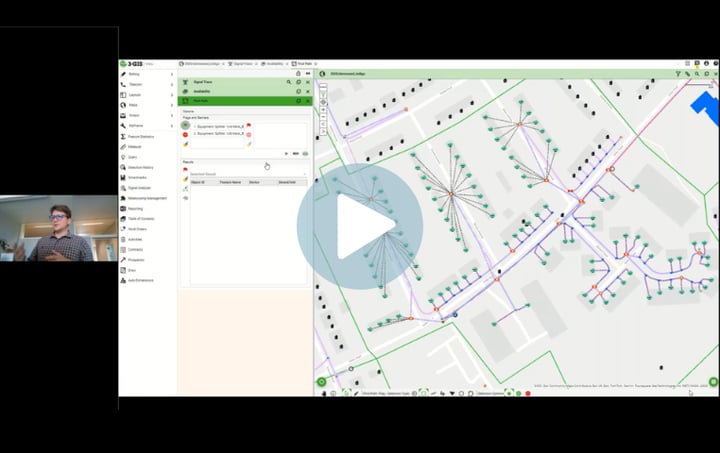Click the map filter funnel icon
720x453 pixels.
point(678,74)
